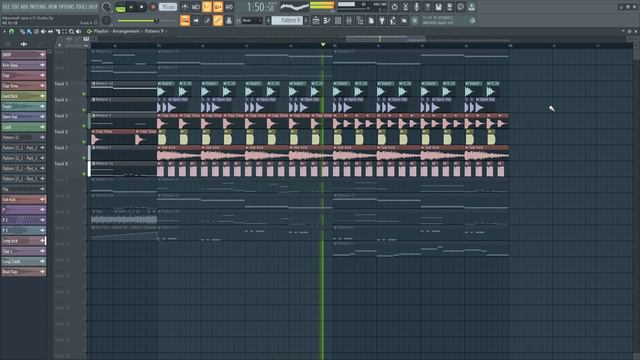The image size is (640, 360).
Task: Toggle the orange recording countdown button
Action: [207, 7]
